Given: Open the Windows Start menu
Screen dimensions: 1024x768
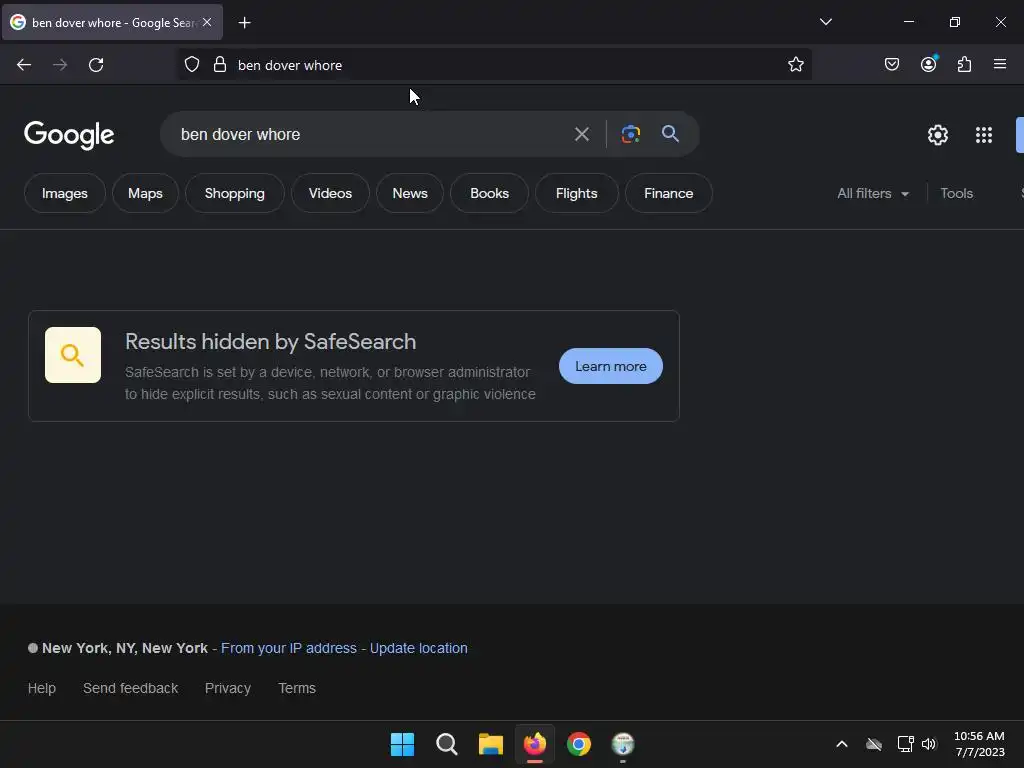Looking at the screenshot, I should (x=402, y=744).
